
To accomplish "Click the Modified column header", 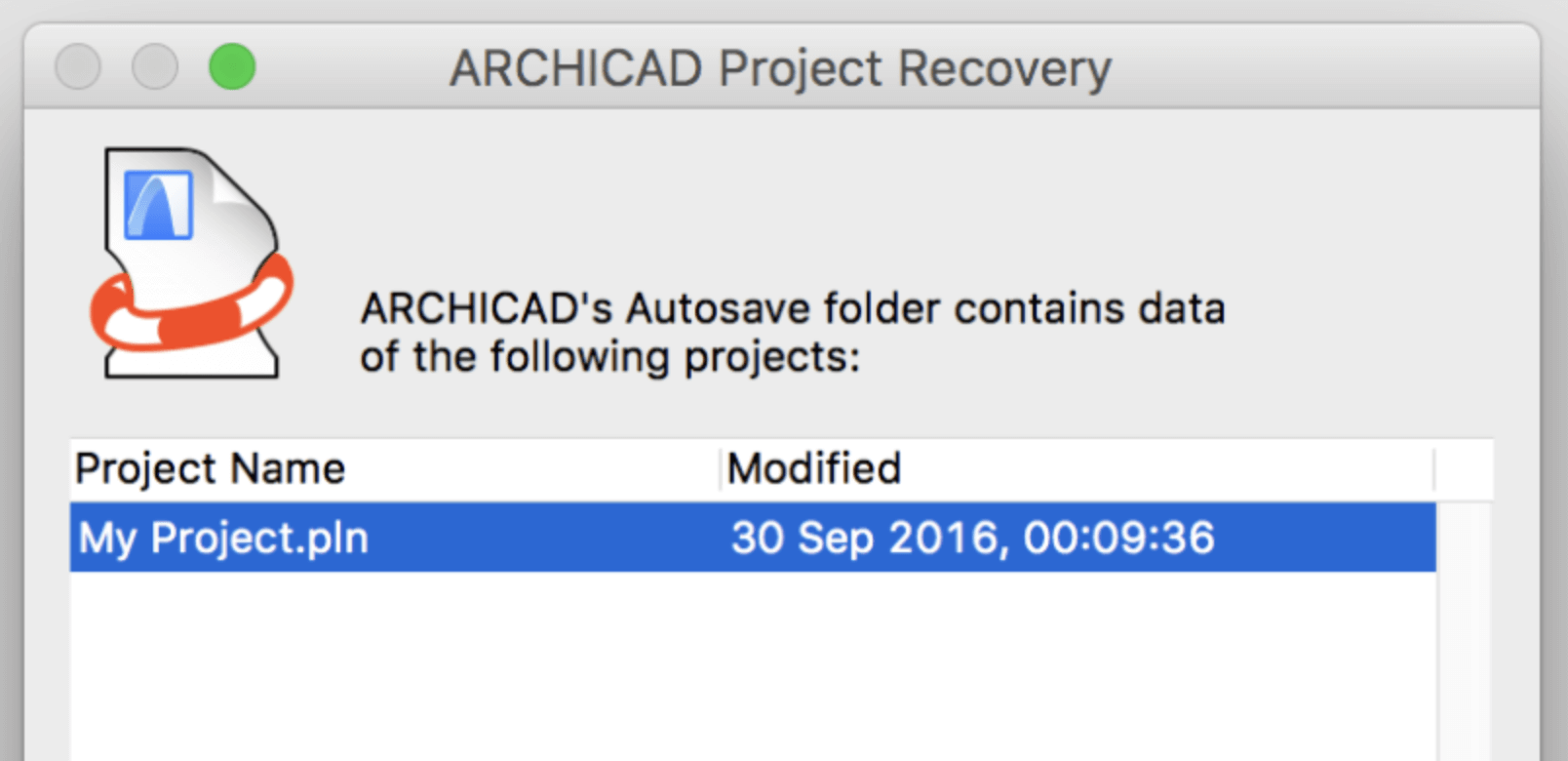I will (815, 468).
